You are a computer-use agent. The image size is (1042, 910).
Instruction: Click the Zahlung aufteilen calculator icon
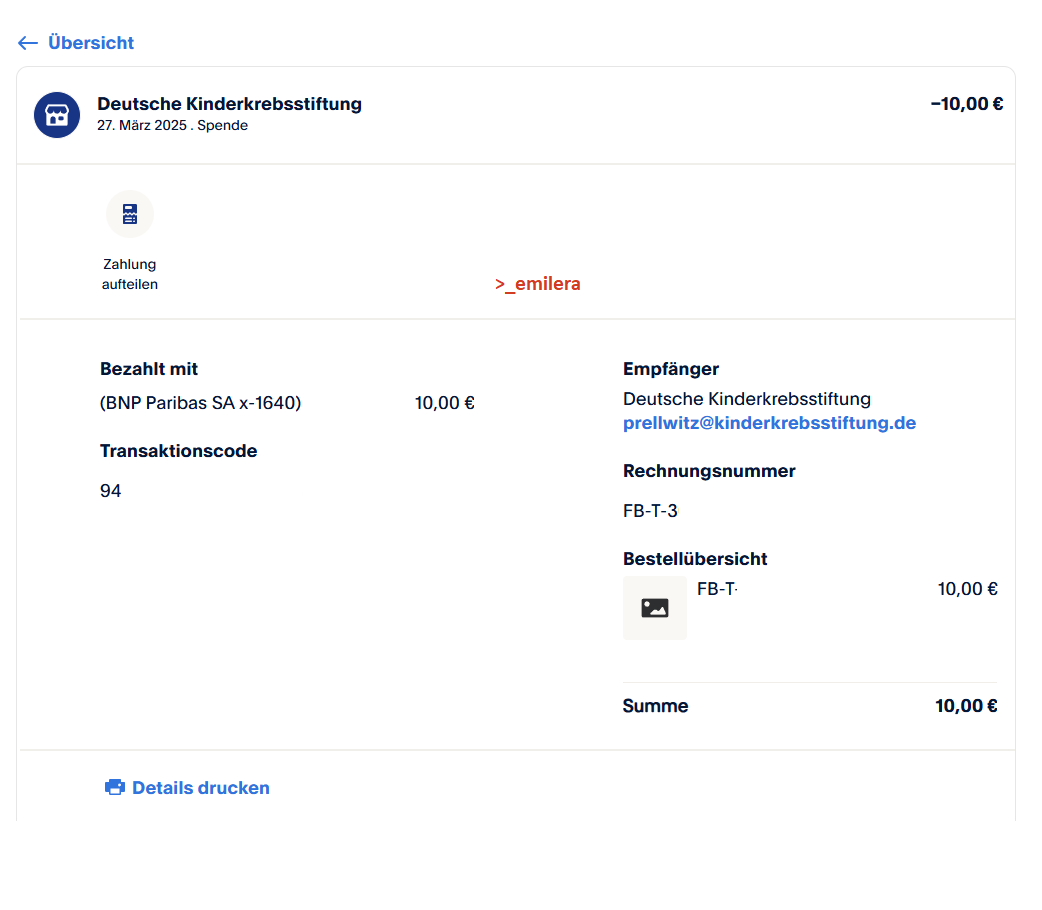(x=129, y=214)
